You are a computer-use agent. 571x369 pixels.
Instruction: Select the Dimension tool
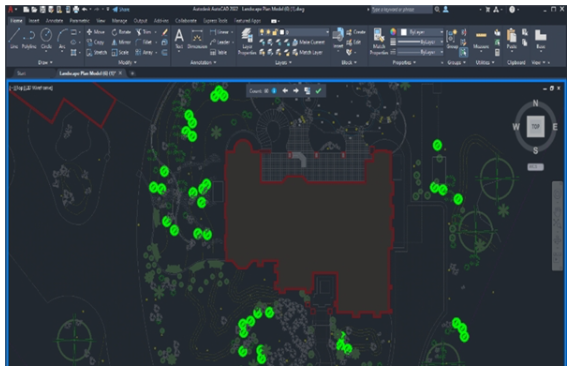pos(197,38)
